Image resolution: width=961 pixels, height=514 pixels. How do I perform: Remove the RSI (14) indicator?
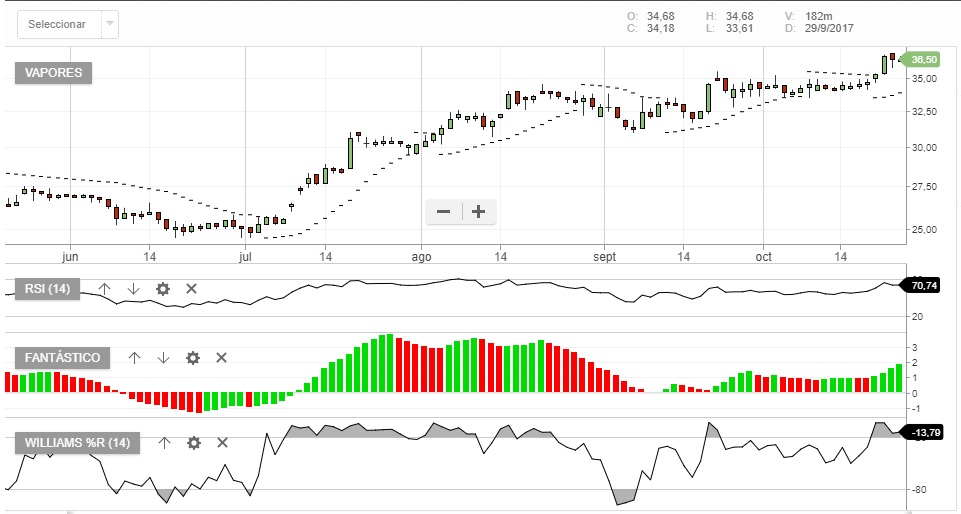pyautogui.click(x=192, y=289)
